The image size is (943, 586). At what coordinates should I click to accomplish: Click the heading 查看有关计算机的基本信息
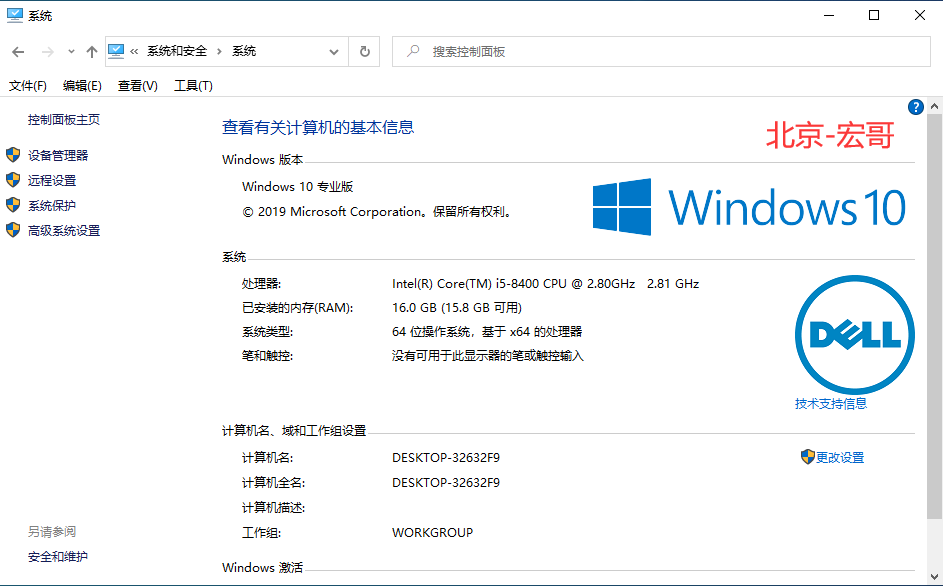[318, 128]
